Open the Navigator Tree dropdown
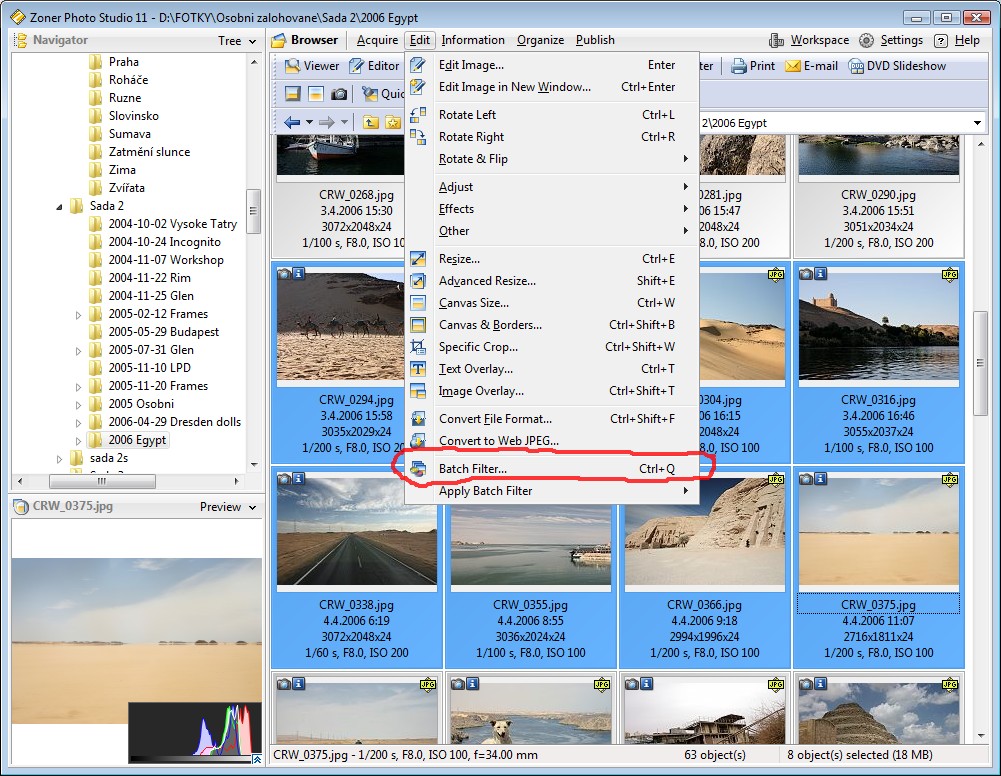1001x776 pixels. point(237,41)
